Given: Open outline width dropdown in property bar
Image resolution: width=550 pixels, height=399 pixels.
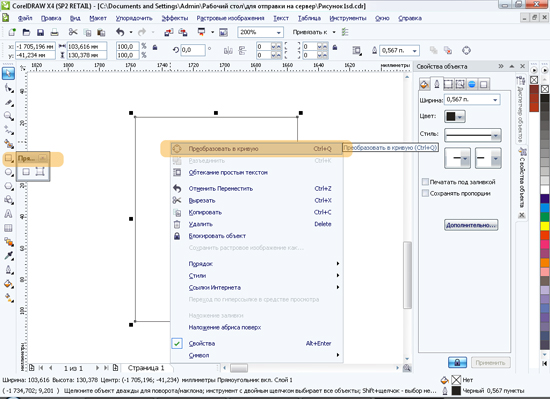Looking at the screenshot, I should (x=415, y=51).
